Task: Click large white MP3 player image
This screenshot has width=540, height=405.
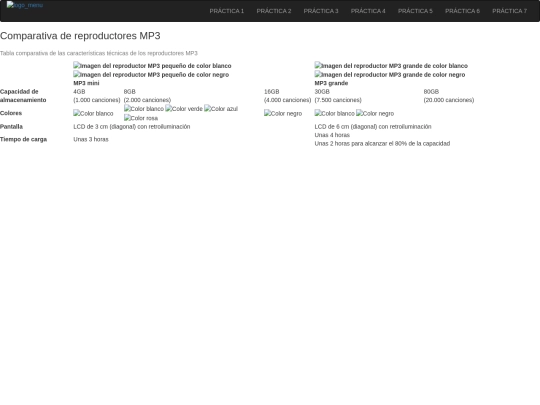Action: coord(391,65)
